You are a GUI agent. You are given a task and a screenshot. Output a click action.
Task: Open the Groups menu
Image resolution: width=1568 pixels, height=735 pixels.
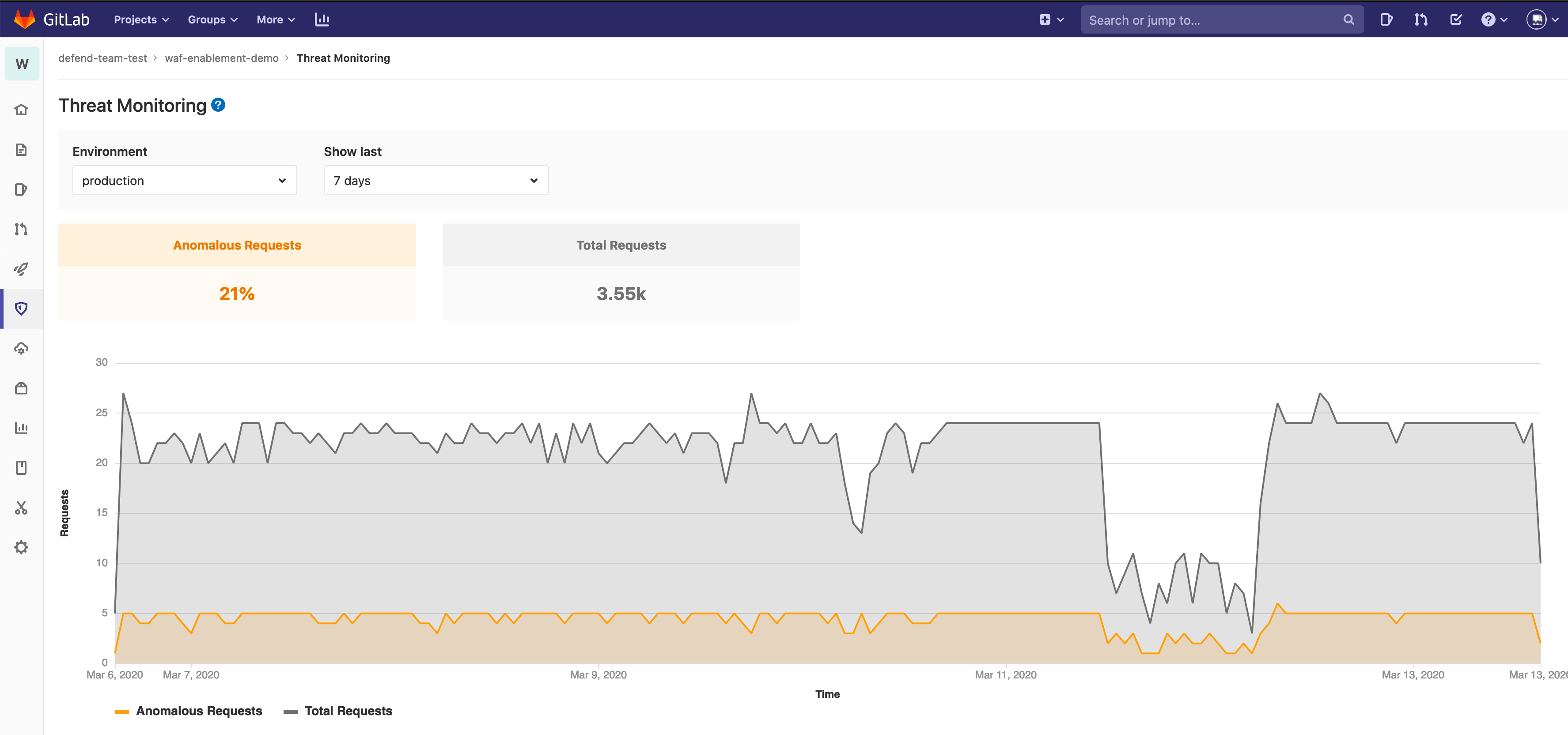[212, 19]
